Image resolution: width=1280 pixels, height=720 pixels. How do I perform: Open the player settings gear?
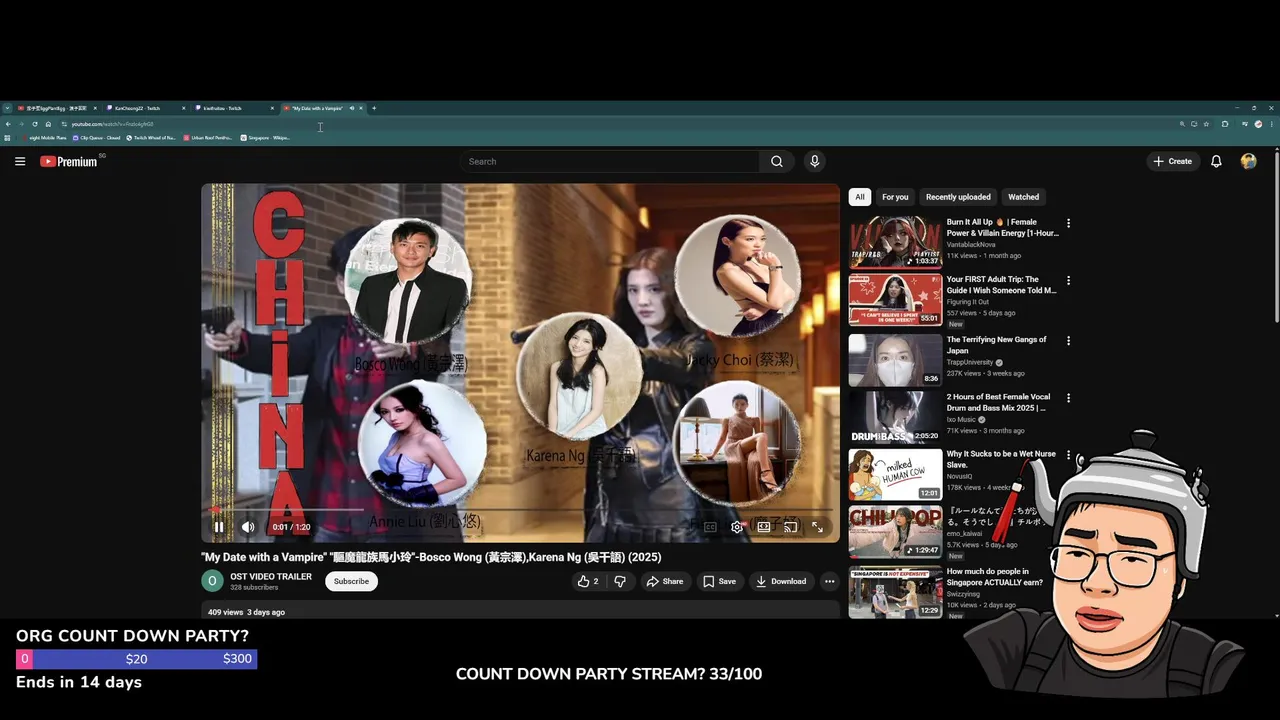click(737, 527)
